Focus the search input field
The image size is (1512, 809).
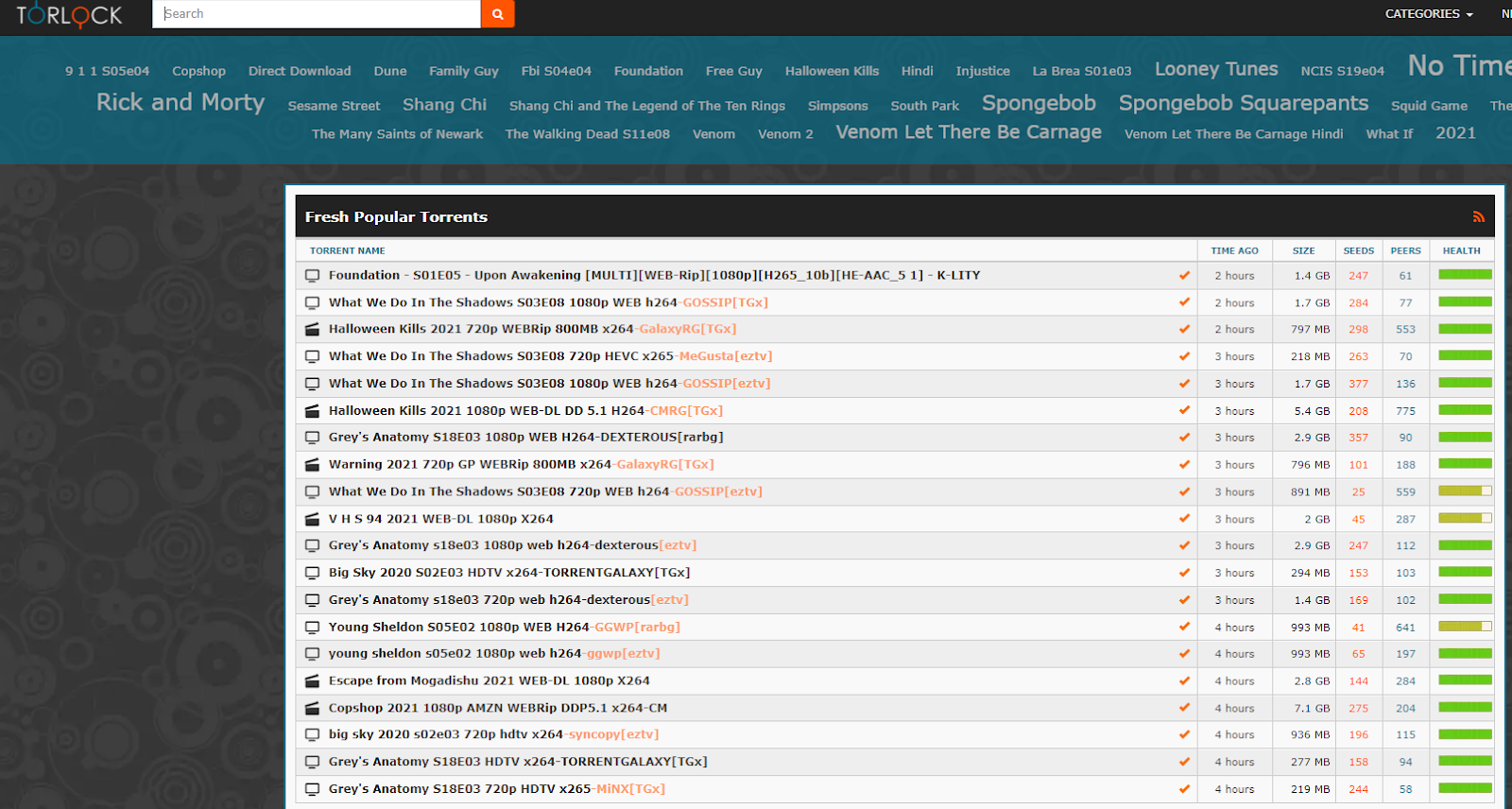pos(317,14)
